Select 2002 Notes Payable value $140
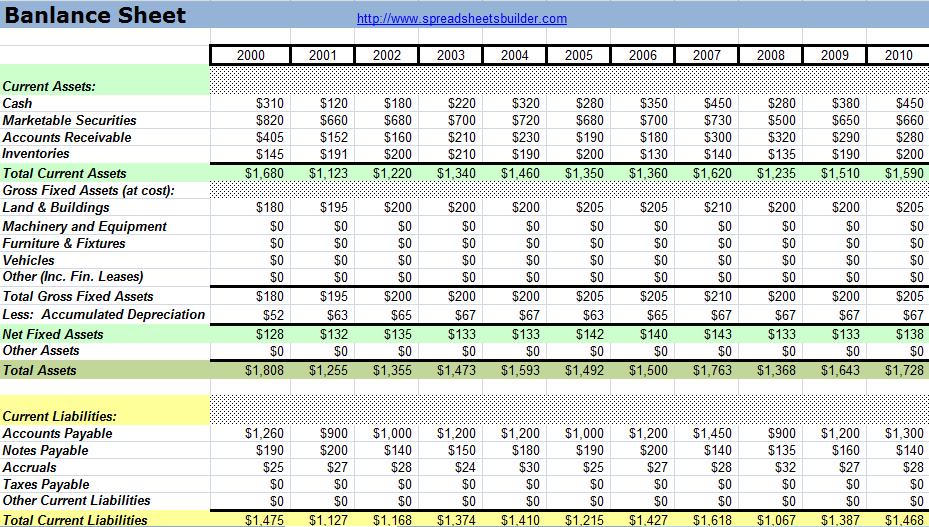The height and width of the screenshot is (527, 929). coord(398,451)
